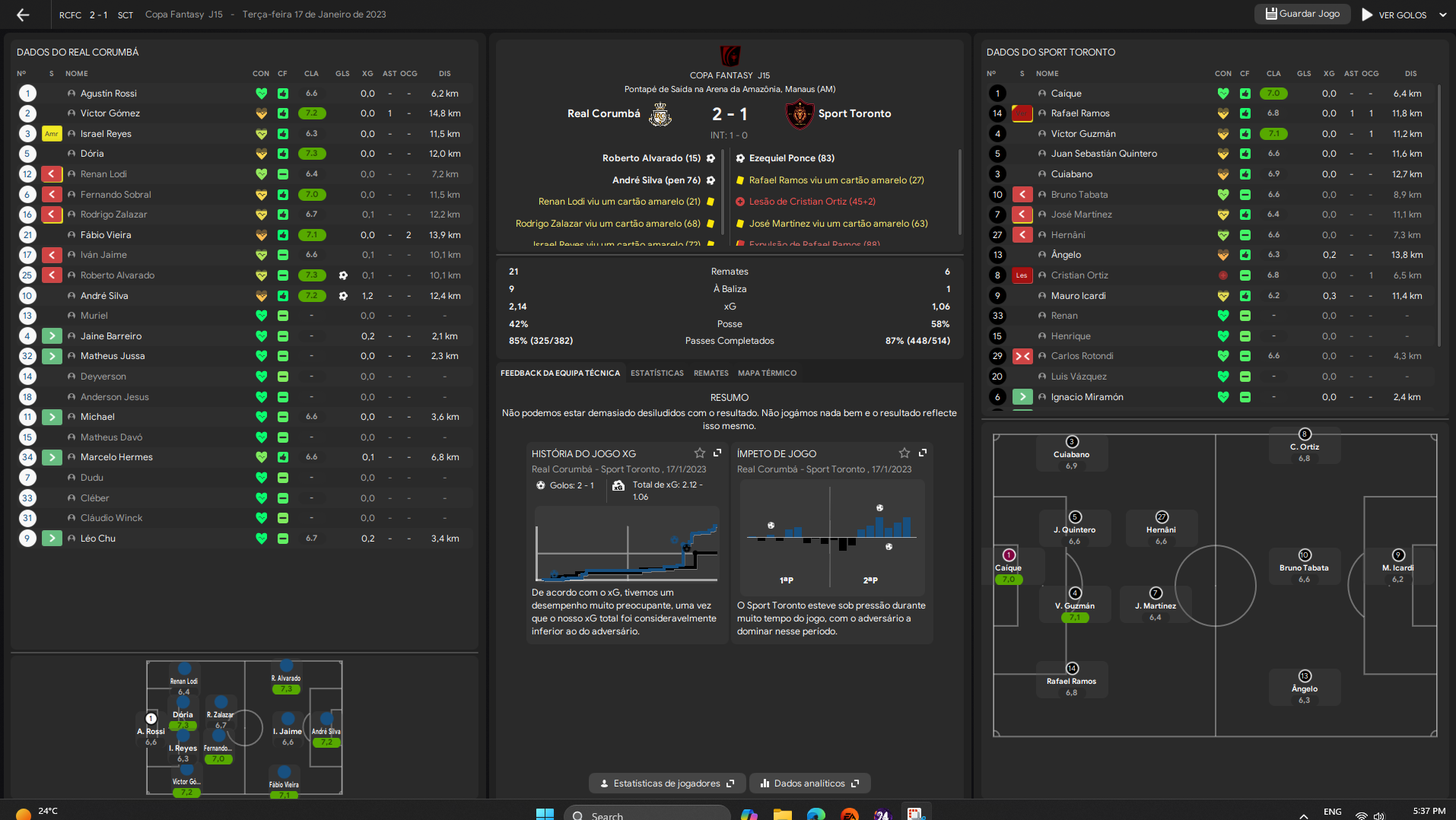This screenshot has width=1456, height=820.
Task: Toggle the star on Ímpeto de Jogo
Action: point(904,453)
